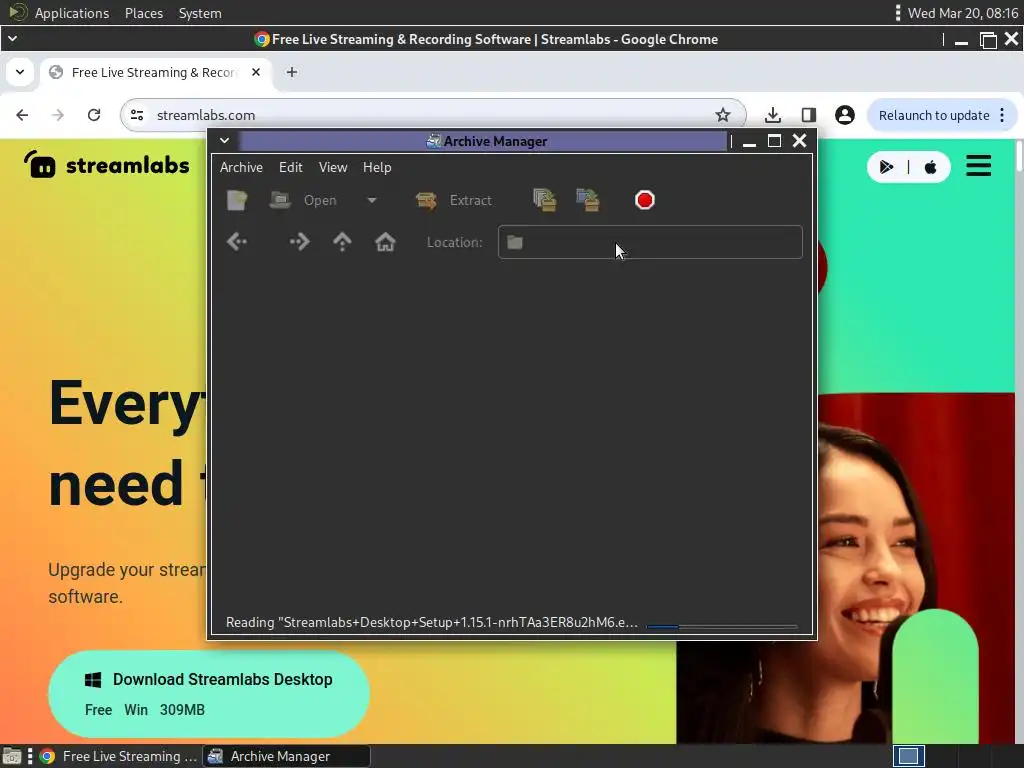Open the Places menu in top panel
Image resolution: width=1024 pixels, height=768 pixels.
144,13
